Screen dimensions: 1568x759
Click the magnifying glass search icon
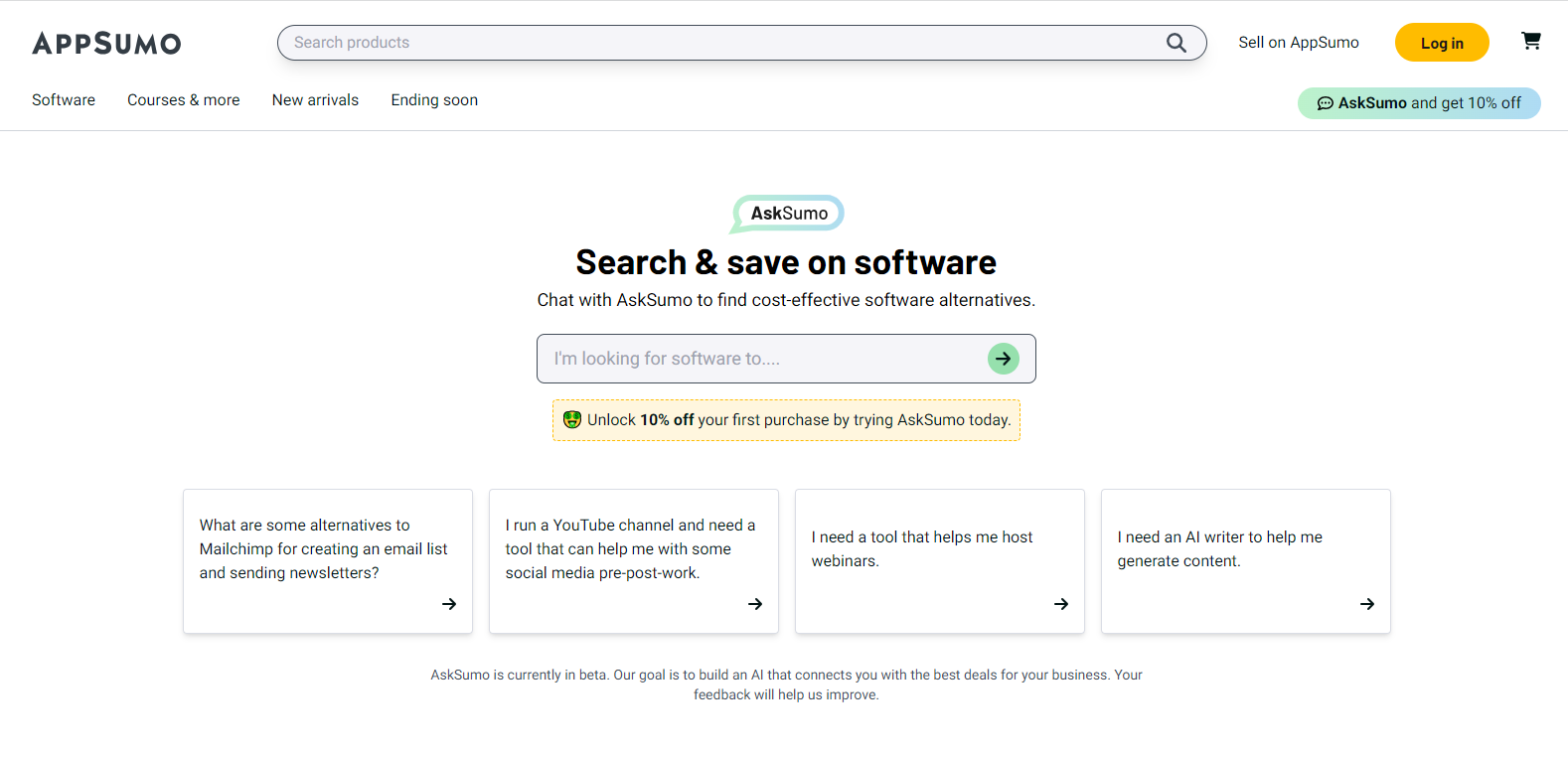[1176, 43]
